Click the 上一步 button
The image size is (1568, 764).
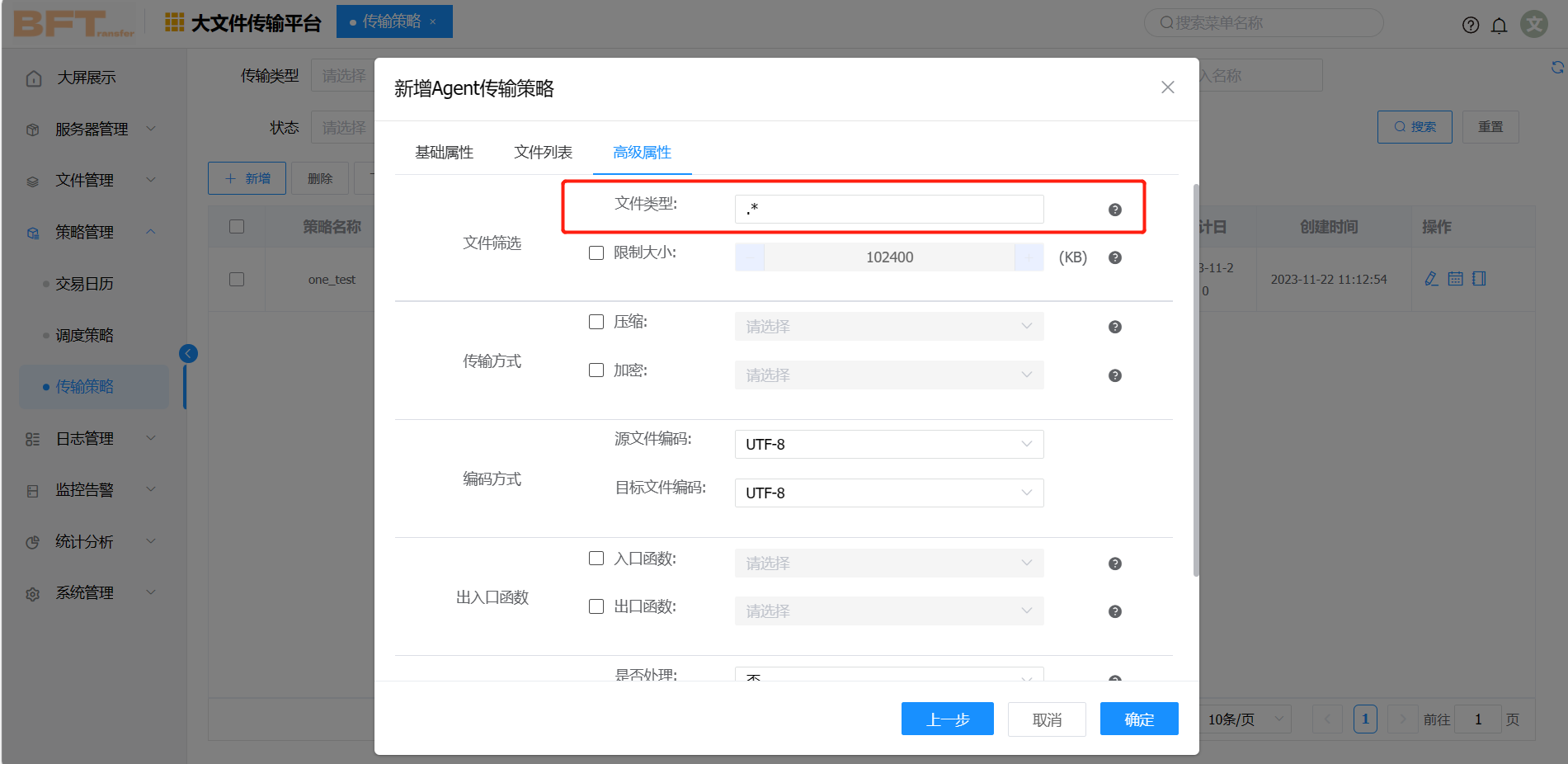pos(947,719)
